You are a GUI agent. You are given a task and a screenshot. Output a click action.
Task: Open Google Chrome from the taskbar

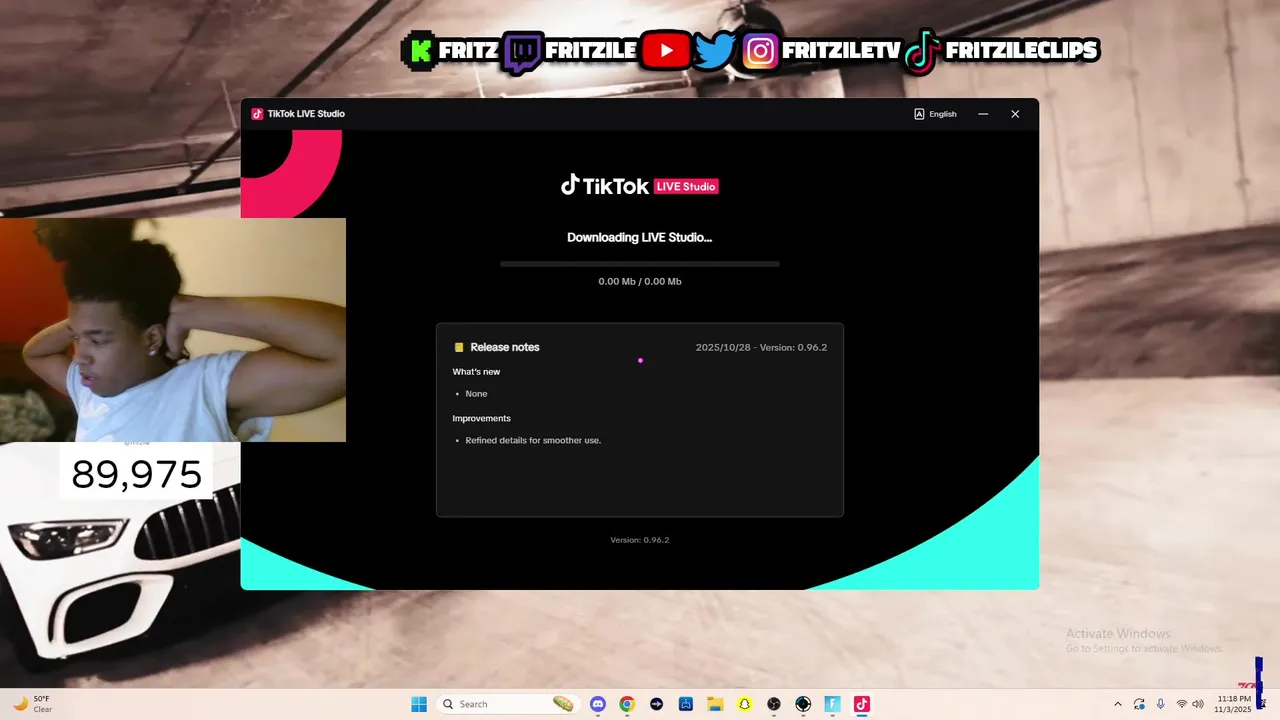tap(627, 704)
